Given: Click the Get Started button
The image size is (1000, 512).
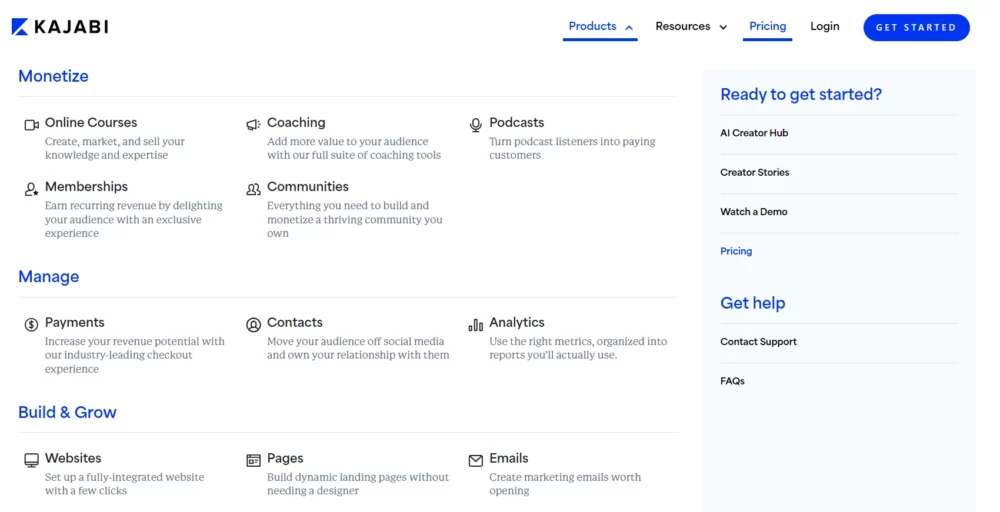Looking at the screenshot, I should (916, 27).
